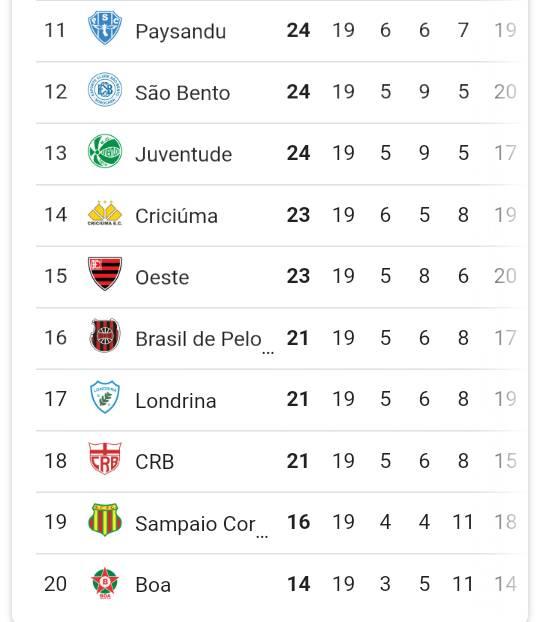Select Boa's 14 points value
540x622 pixels.
tap(298, 584)
